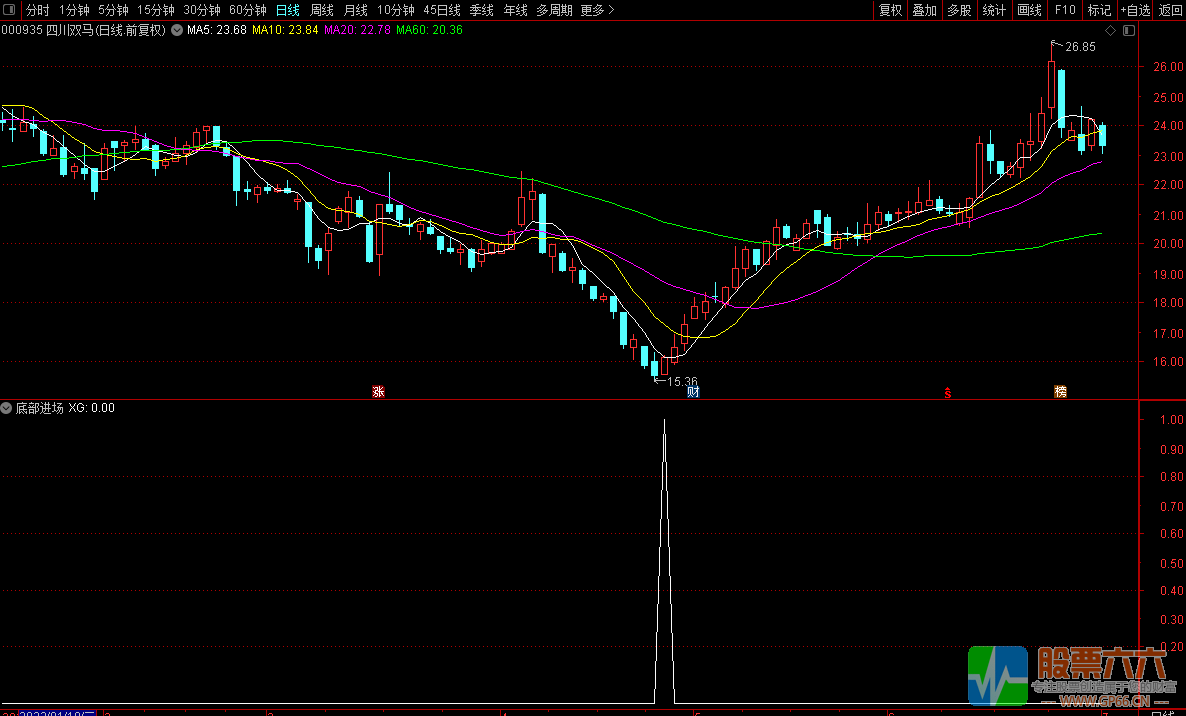Switch to 周线 weekly chart
1186x716 pixels.
point(322,10)
